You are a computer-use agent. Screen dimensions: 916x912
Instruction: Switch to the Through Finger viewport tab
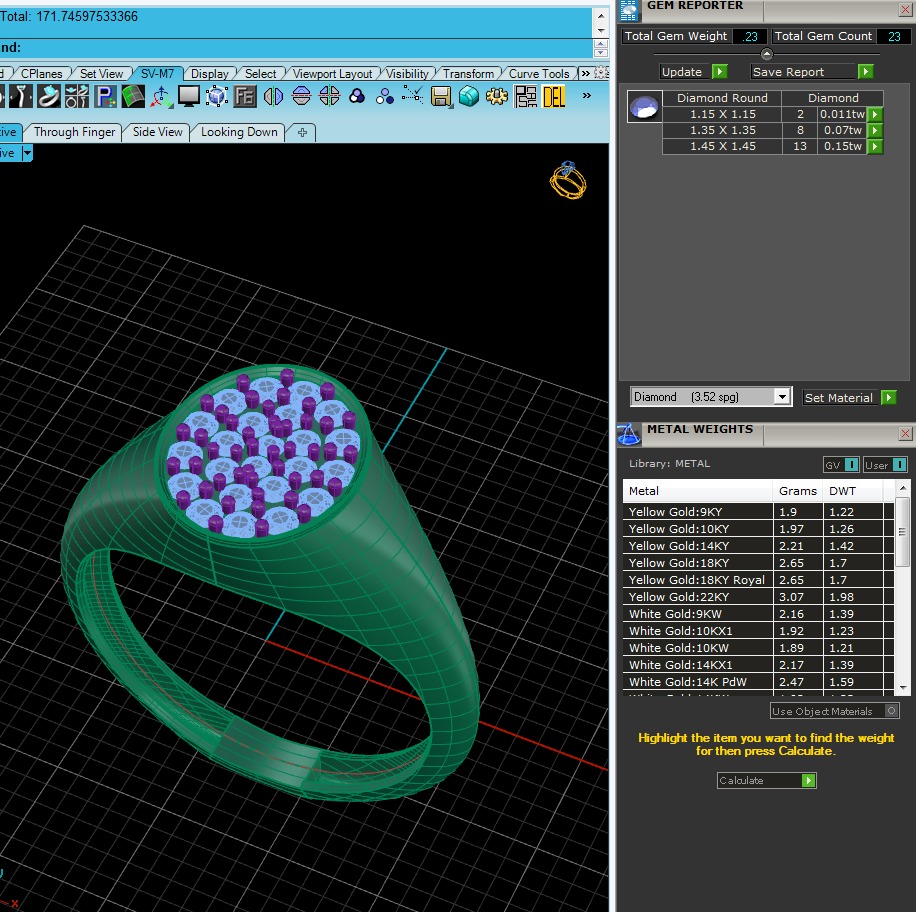tap(74, 132)
